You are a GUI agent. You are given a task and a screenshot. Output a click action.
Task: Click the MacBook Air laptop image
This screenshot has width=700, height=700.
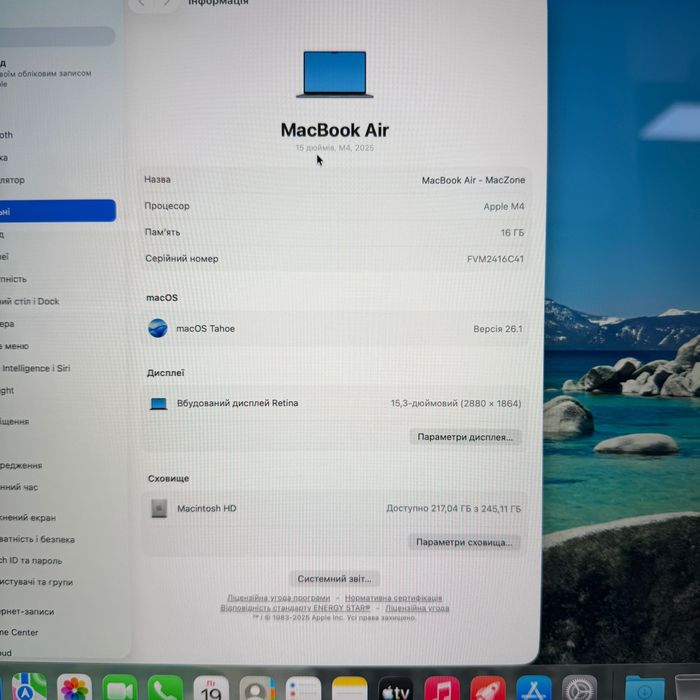point(335,74)
